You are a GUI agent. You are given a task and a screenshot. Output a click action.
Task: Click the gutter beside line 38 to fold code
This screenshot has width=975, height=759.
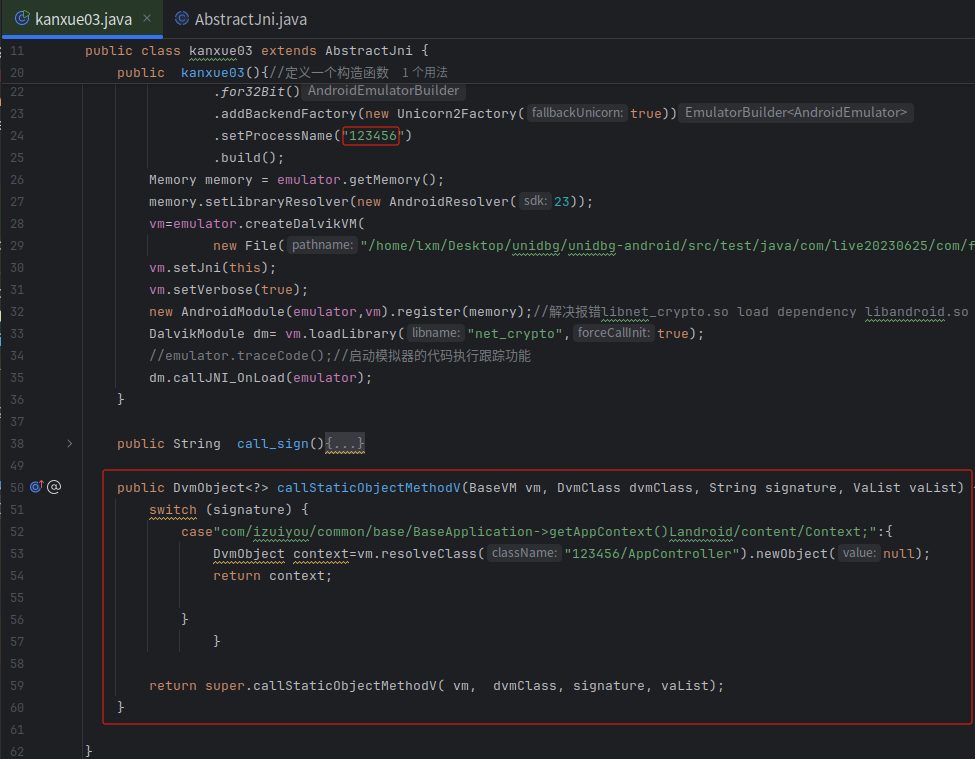click(x=68, y=443)
